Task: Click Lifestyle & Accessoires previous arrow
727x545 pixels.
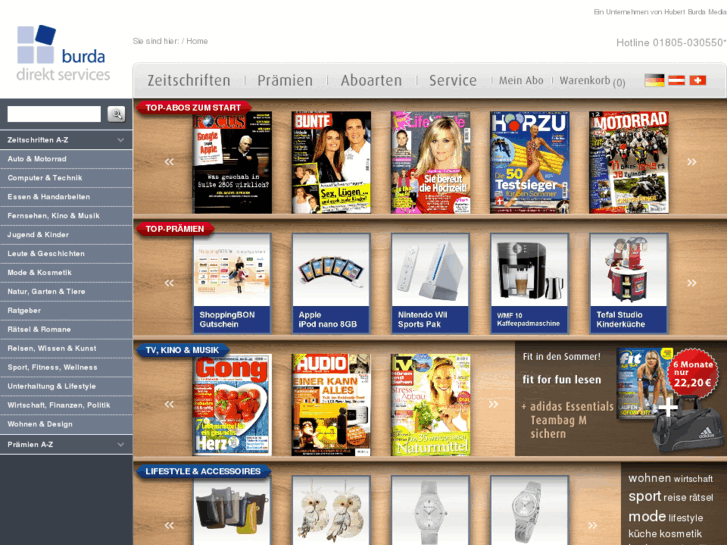Action: coord(169,526)
